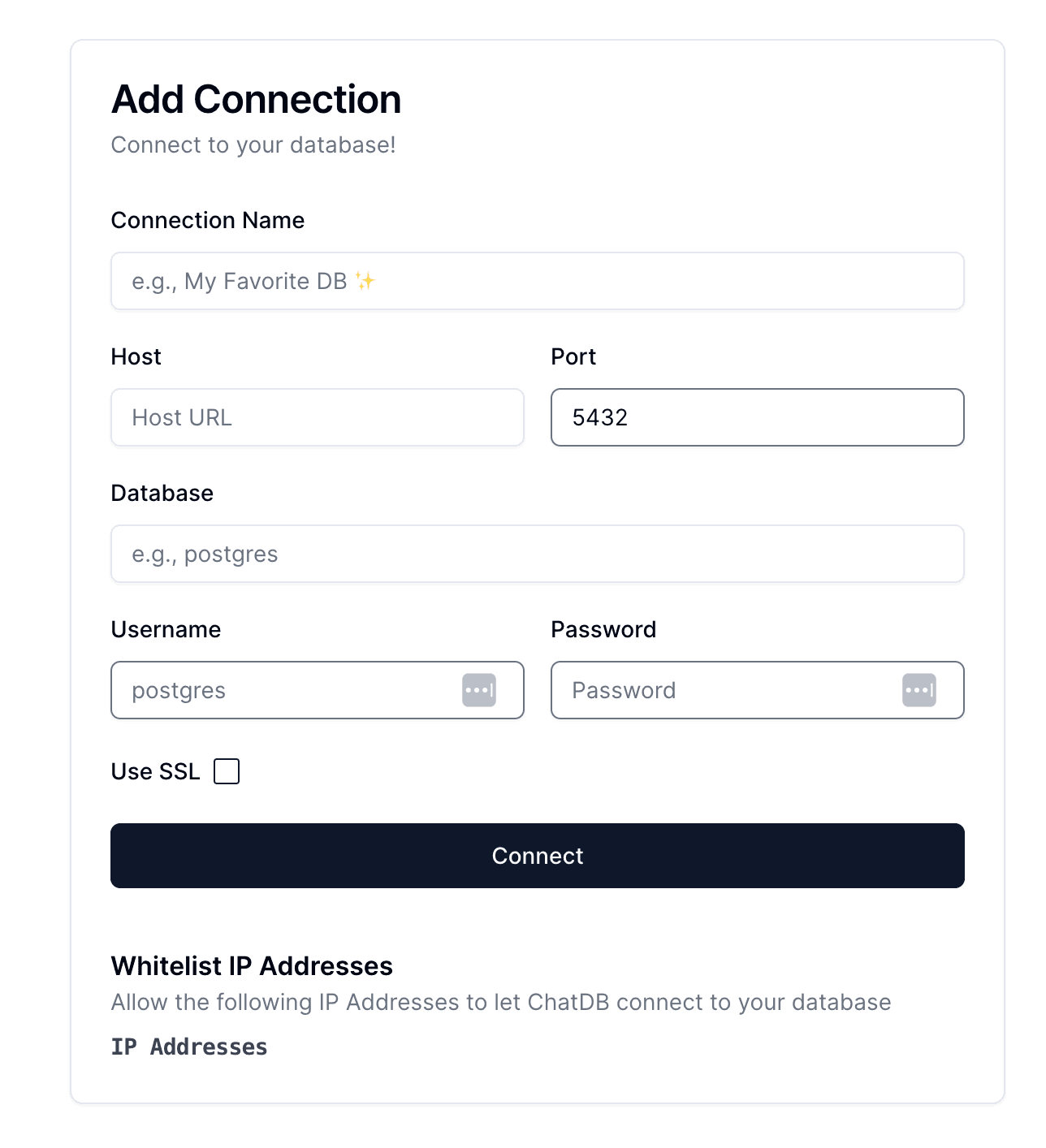The image size is (1046, 1148).
Task: Select the Host URL input field
Action: (317, 417)
